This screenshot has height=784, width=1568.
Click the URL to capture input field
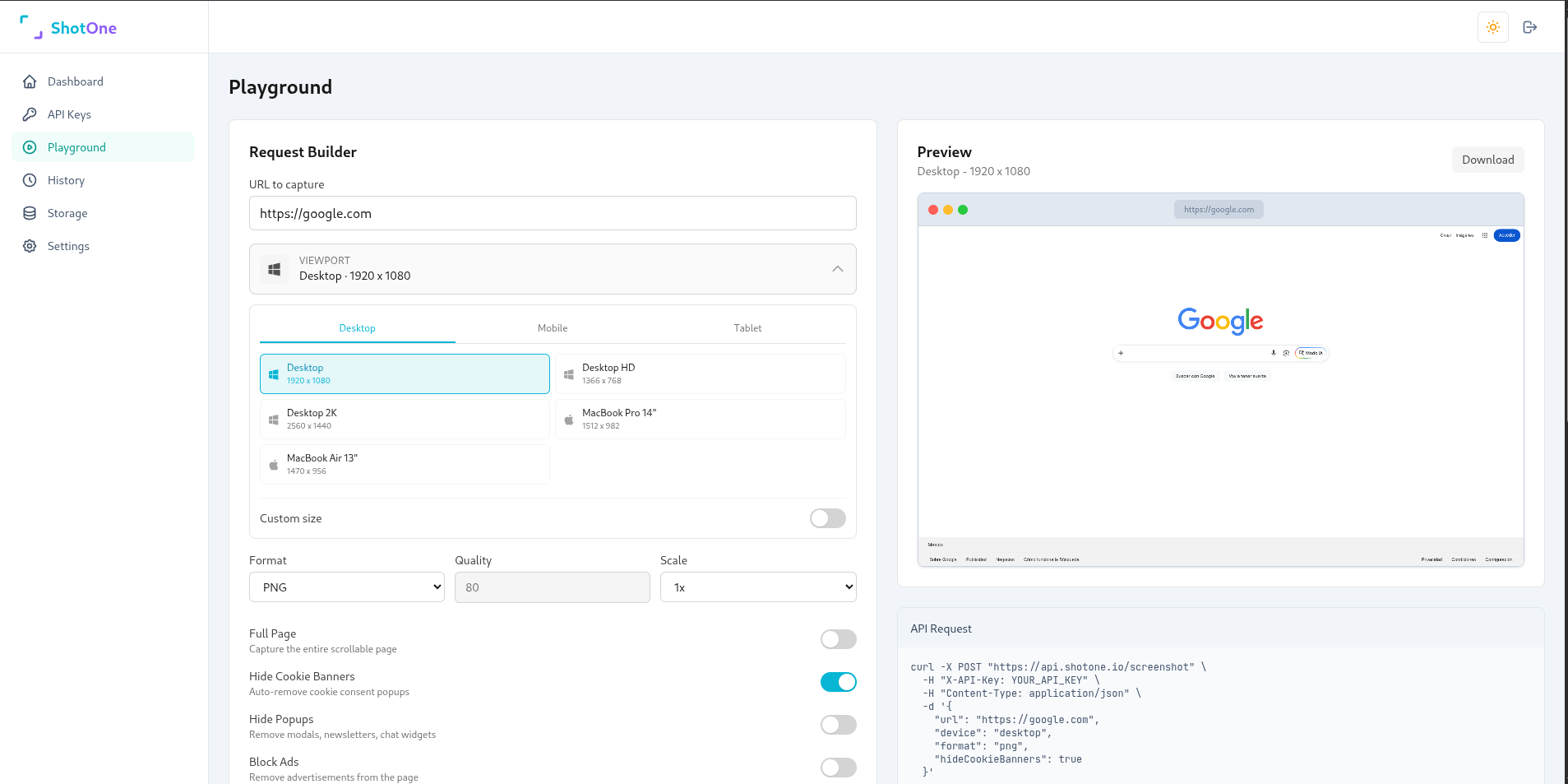[552, 213]
